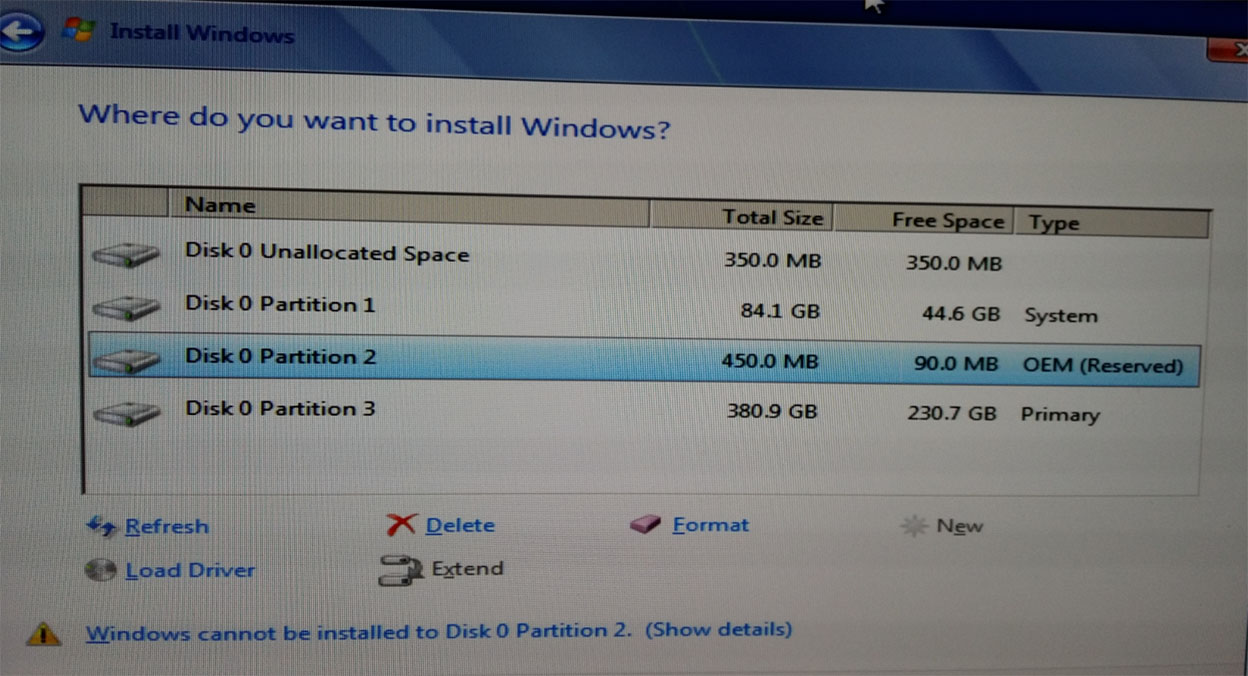
Task: Open the Load Driver dialog
Action: pos(190,570)
